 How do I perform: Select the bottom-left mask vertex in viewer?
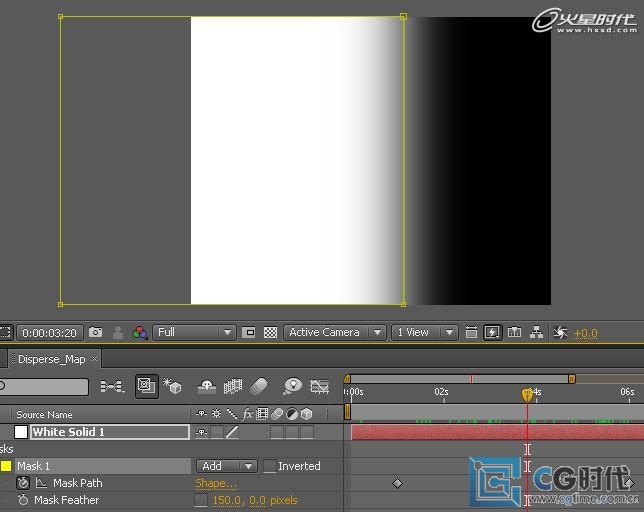coord(60,304)
